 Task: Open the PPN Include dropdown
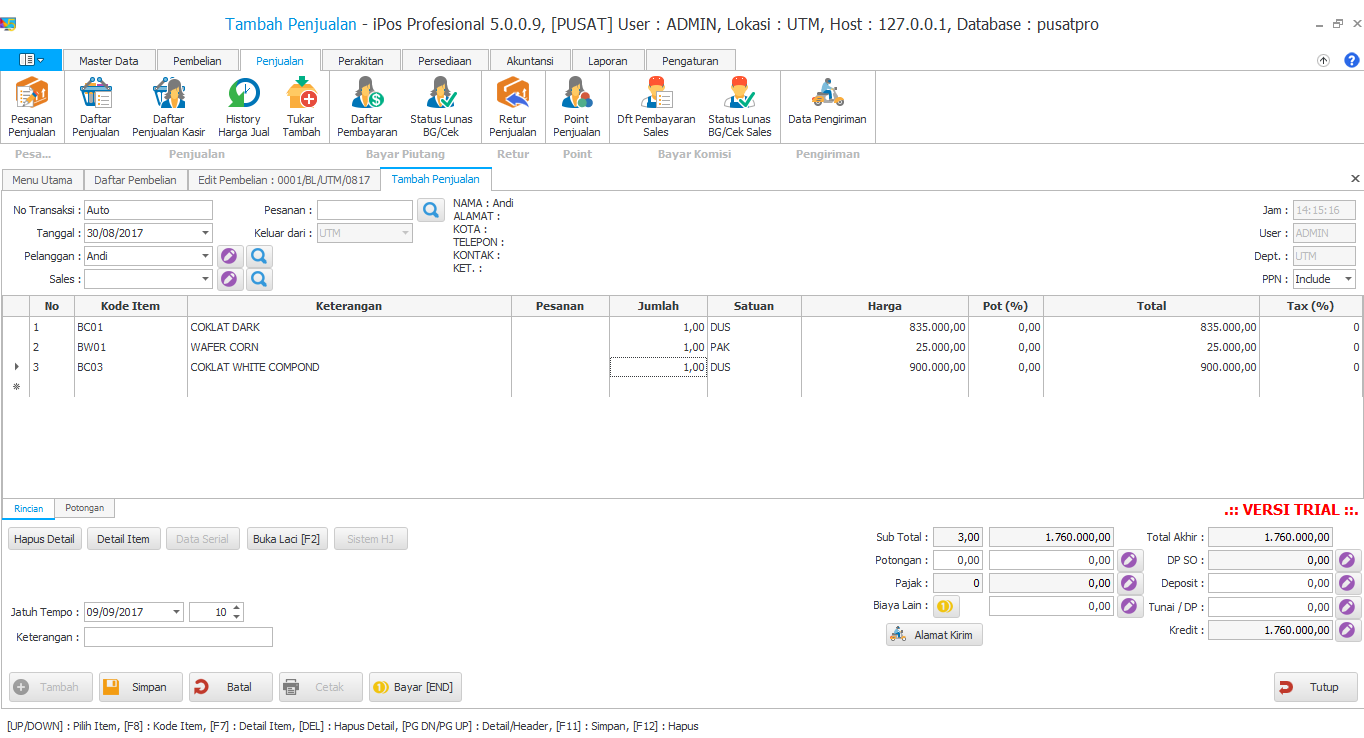1348,279
